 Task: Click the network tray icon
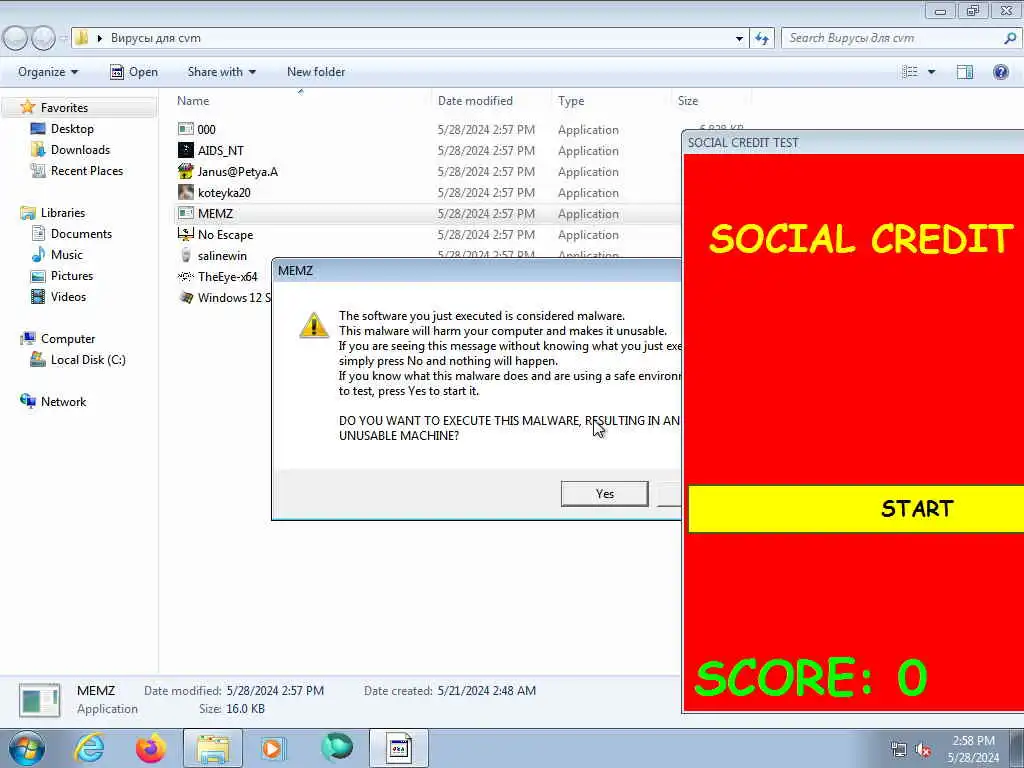[x=899, y=749]
